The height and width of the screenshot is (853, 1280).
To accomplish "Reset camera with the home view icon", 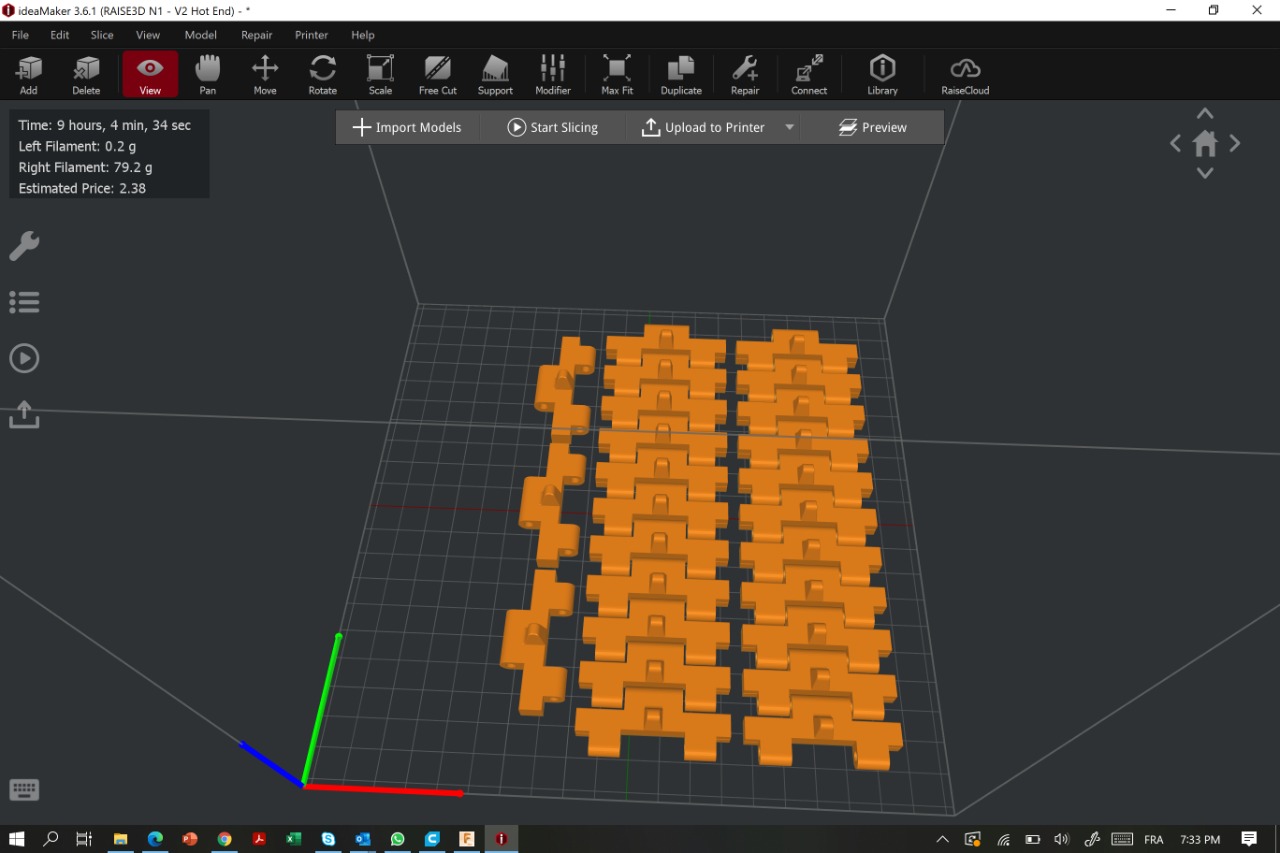I will point(1205,144).
